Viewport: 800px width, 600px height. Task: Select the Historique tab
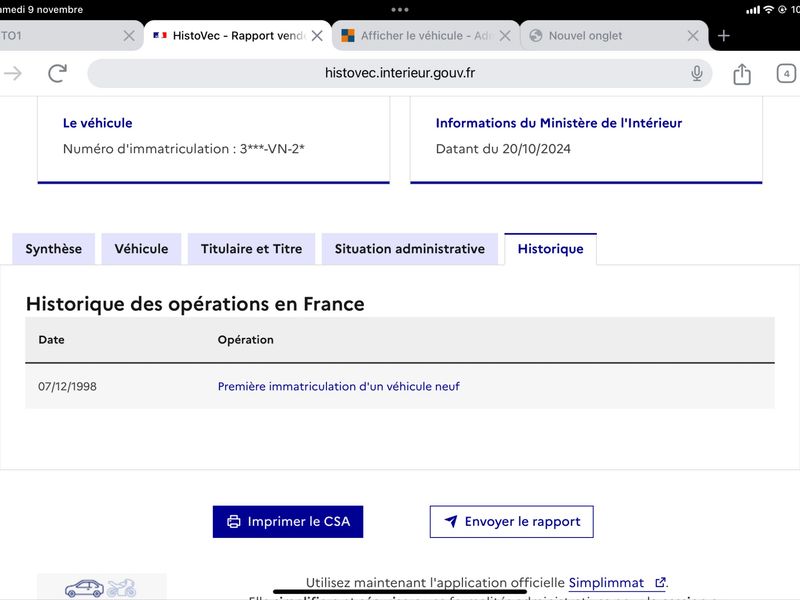(x=551, y=249)
